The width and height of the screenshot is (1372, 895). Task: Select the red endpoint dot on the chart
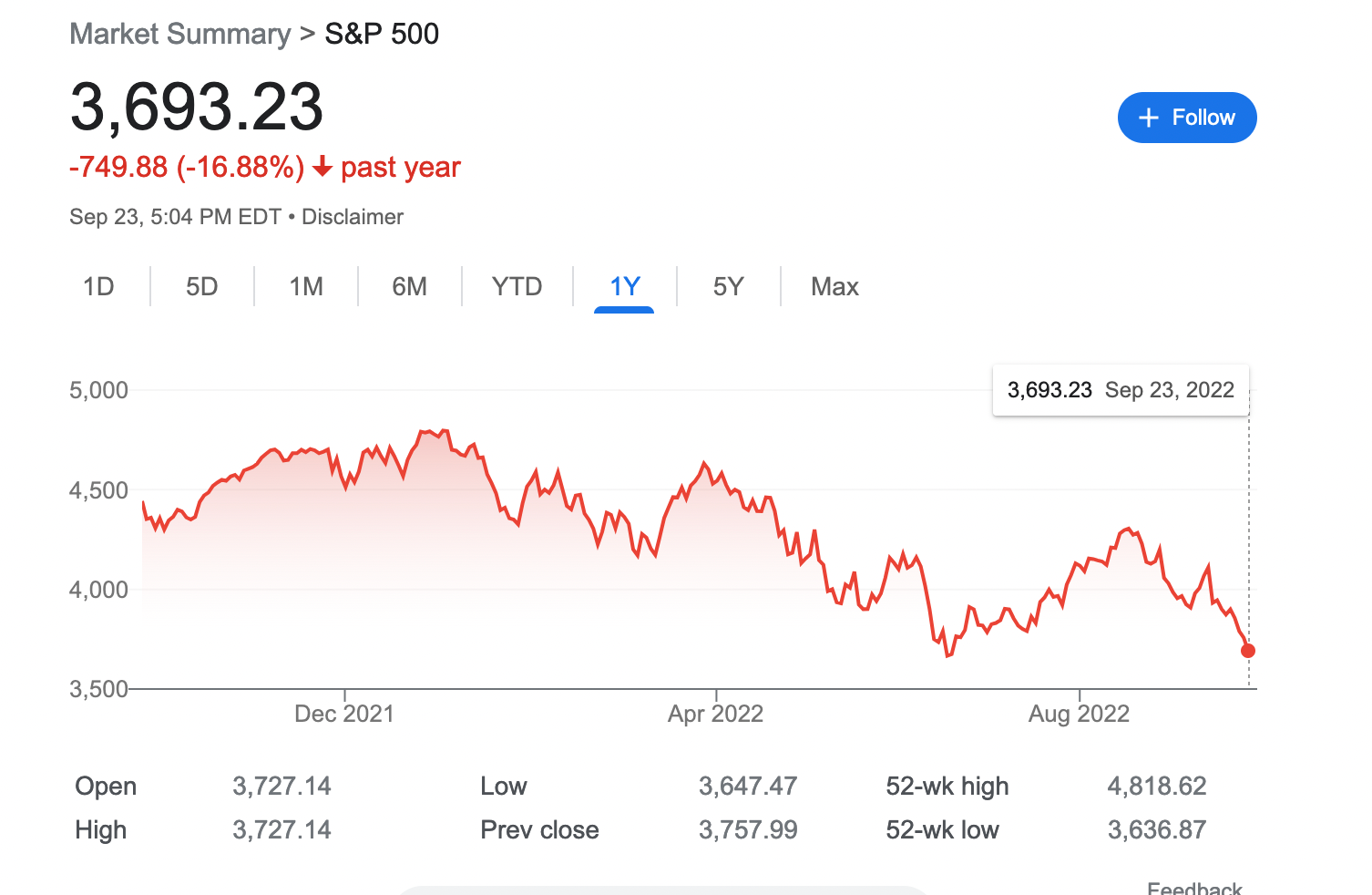click(x=1247, y=651)
